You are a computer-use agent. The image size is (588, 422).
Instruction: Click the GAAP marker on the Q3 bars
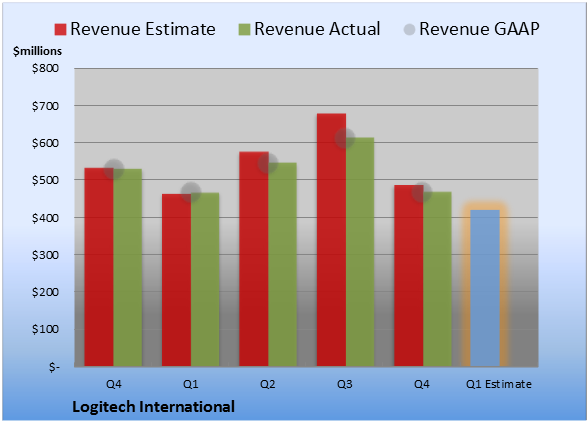tap(345, 138)
